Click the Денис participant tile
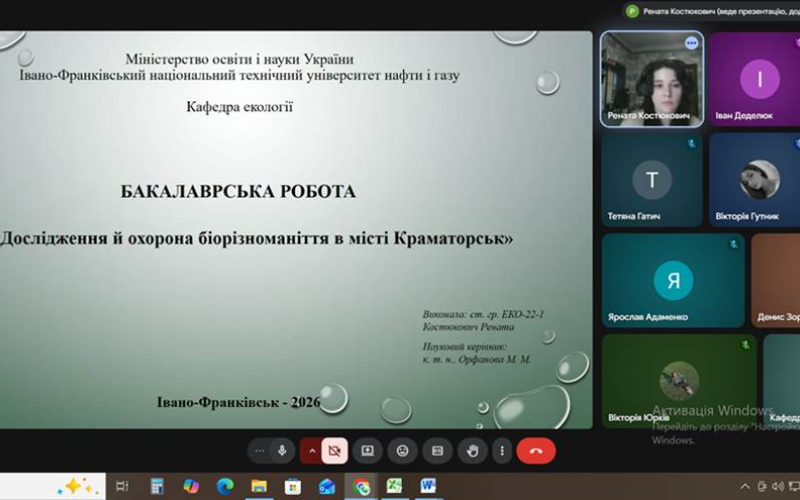The image size is (800, 500). click(776, 280)
